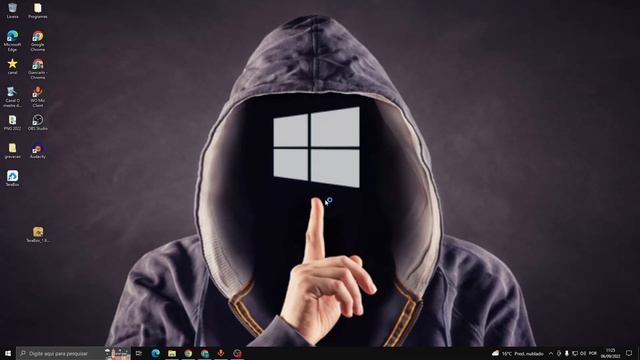Click the search highlights image in taskbar
Image resolution: width=640 pixels, height=360 pixels.
117,353
